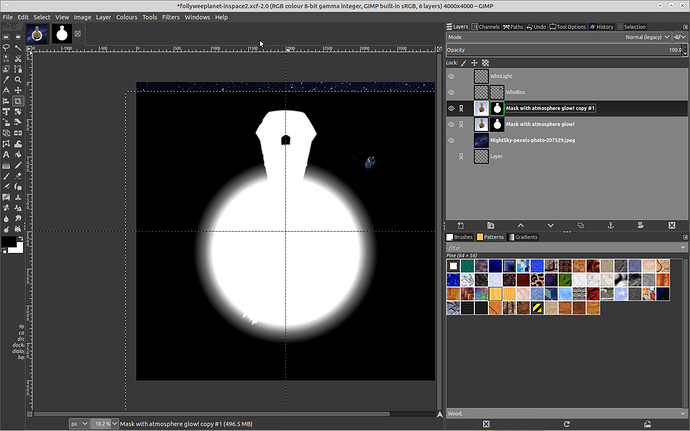Open the Filters menu
Viewport: 690px width, 431px height.
[x=171, y=17]
